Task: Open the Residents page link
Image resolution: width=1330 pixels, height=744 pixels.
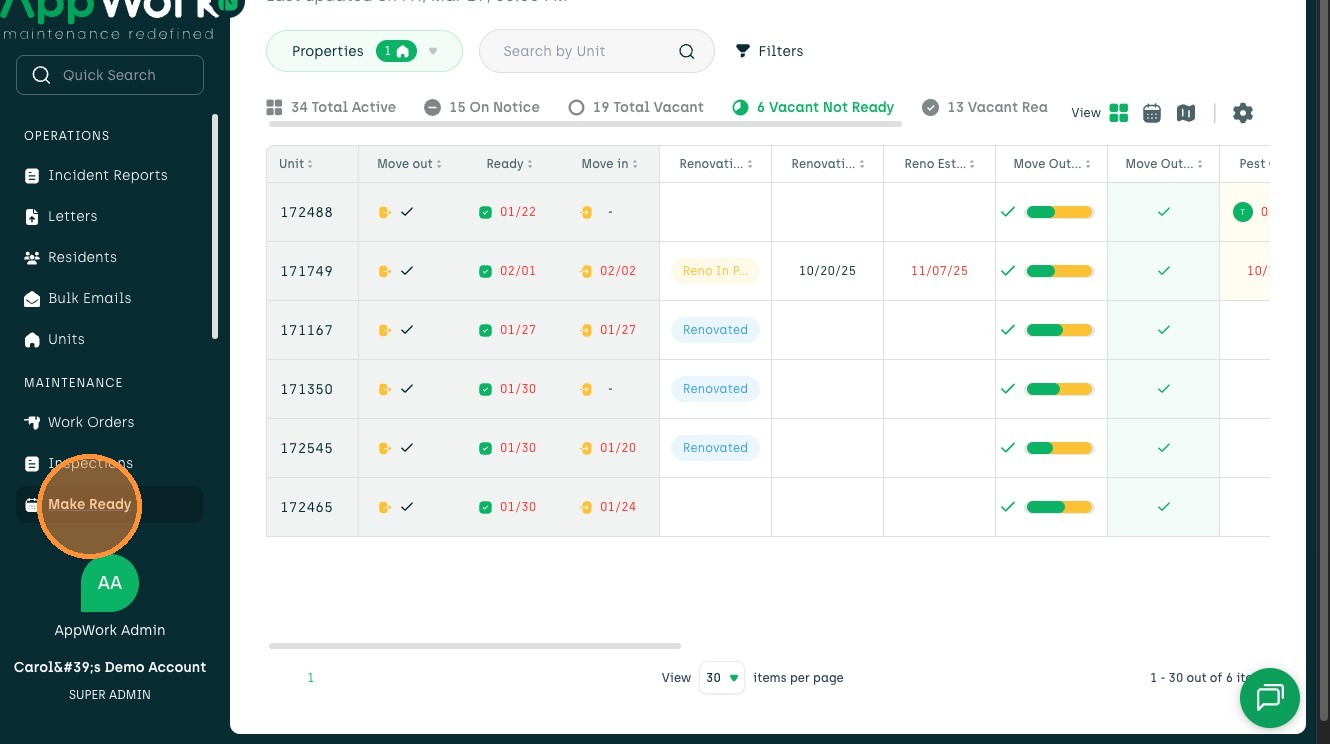Action: (x=82, y=257)
